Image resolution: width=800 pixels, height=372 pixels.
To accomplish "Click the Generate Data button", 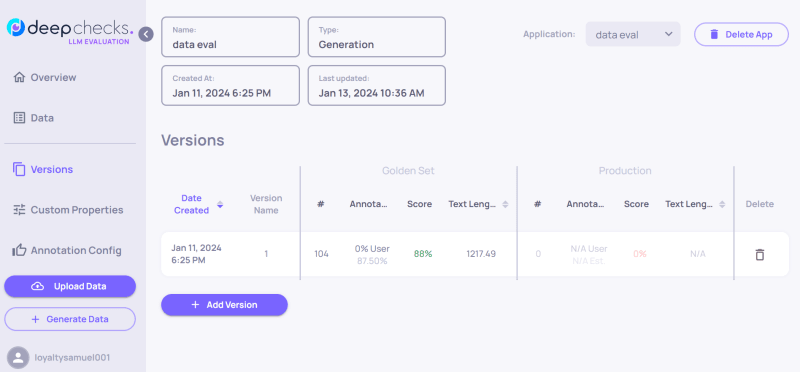I will tap(70, 319).
